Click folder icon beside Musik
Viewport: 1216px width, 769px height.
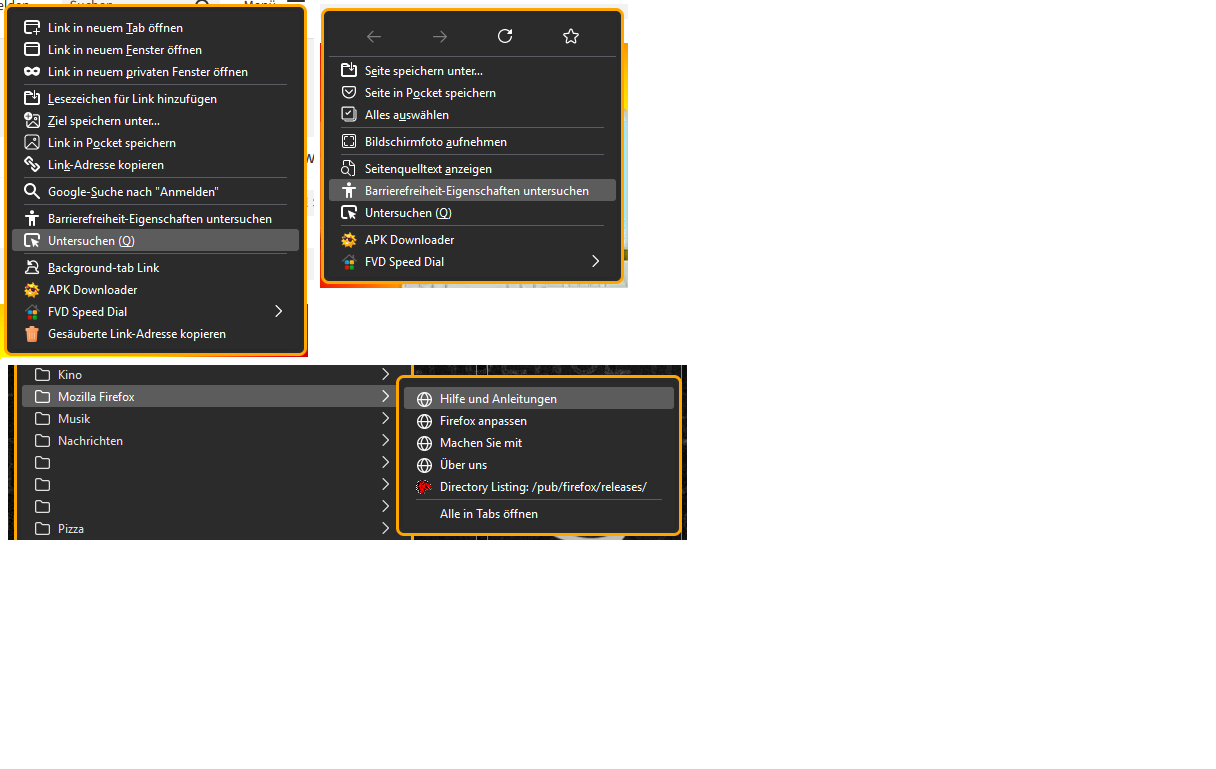click(42, 419)
